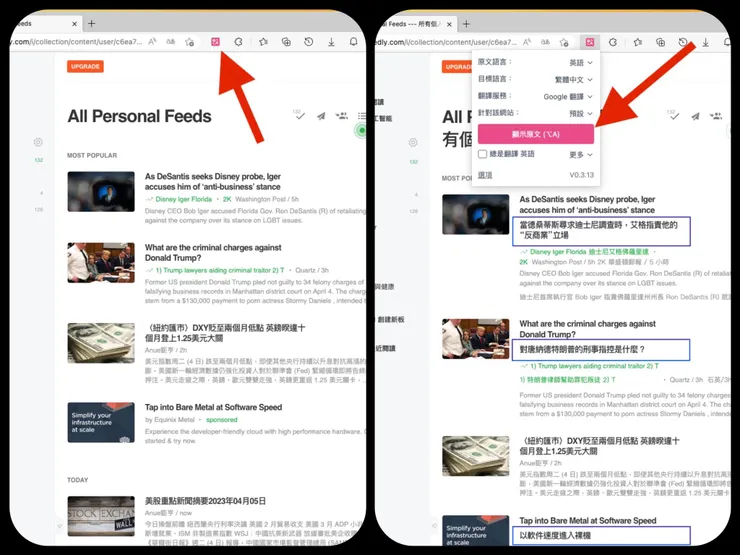Click the translated headline 對唐納德特朗普的刑事指控是什麼？
Image resolution: width=740 pixels, height=555 pixels.
pyautogui.click(x=582, y=349)
